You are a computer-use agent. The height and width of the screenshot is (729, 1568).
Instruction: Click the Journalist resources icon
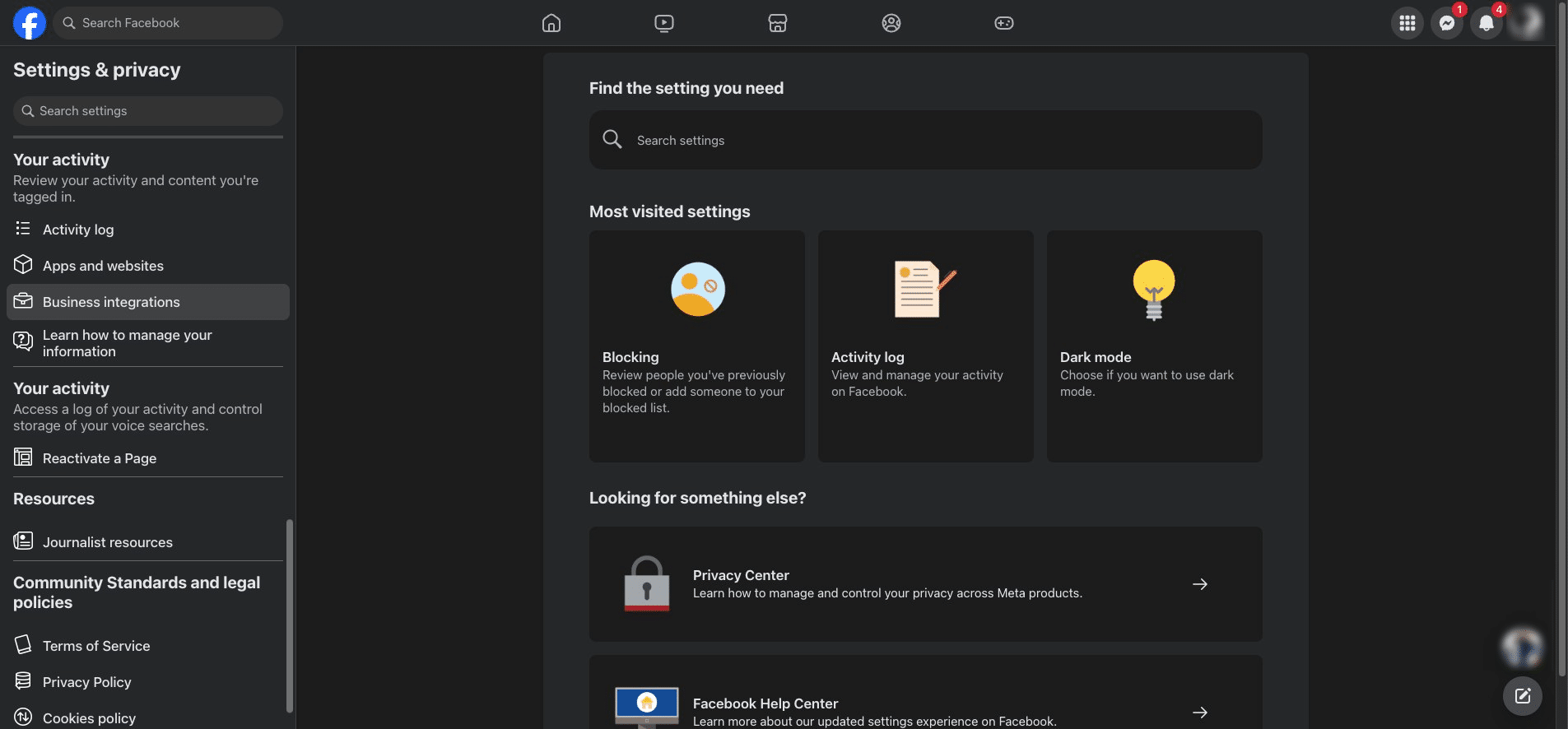pyautogui.click(x=23, y=541)
